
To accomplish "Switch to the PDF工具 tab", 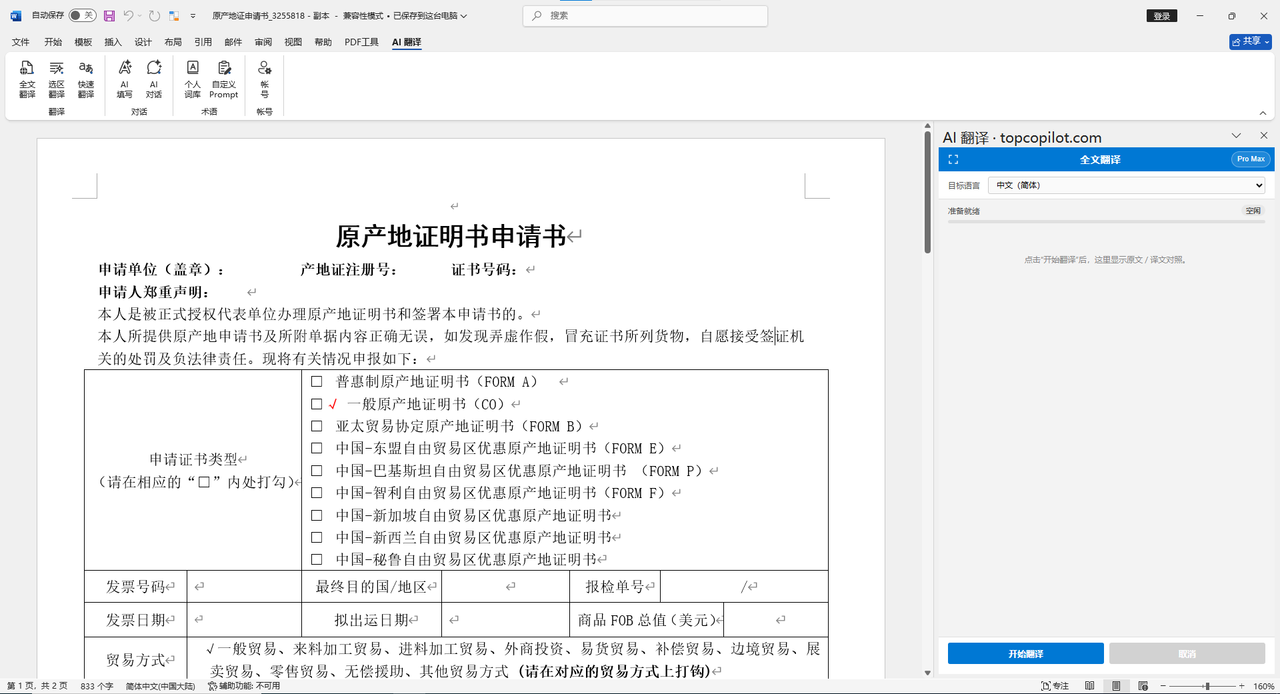I will (x=361, y=42).
